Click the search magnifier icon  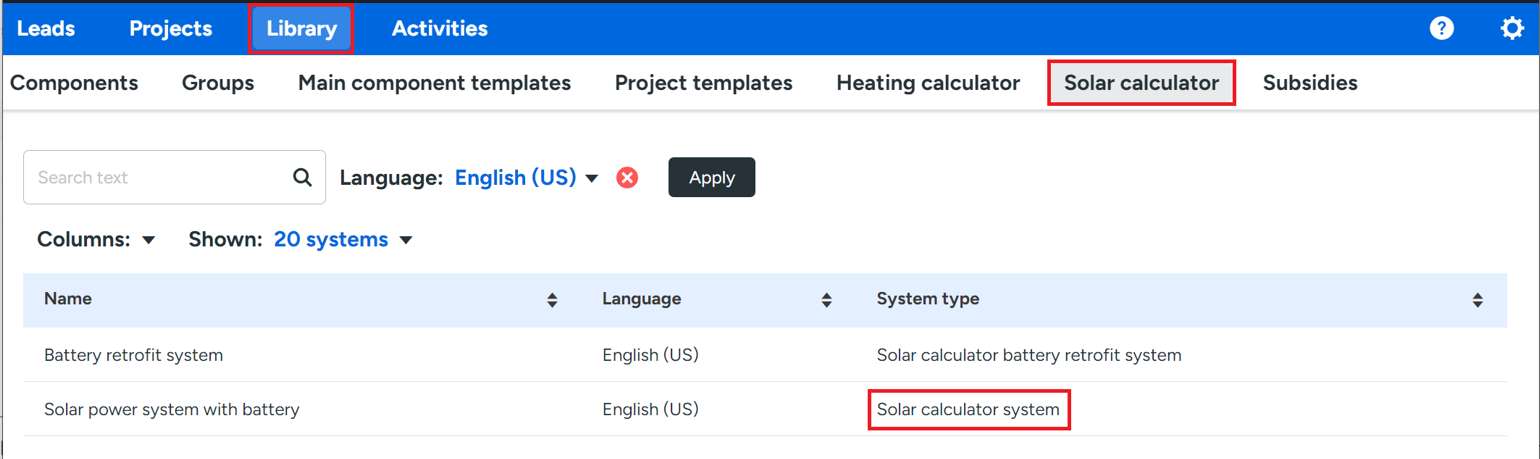pyautogui.click(x=302, y=178)
